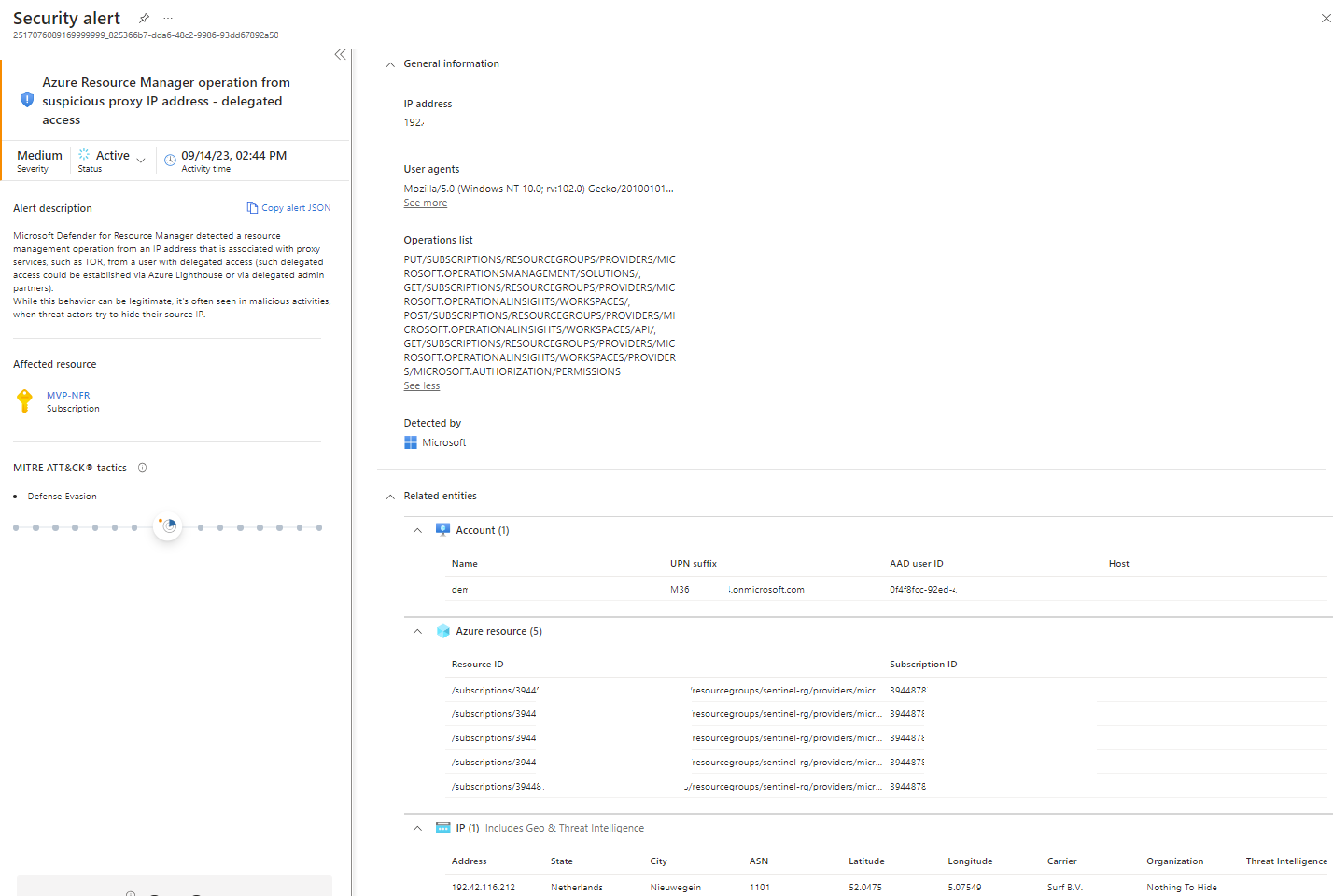The width and height of the screenshot is (1333, 896).
Task: Open the more options ellipsis menu
Action: pyautogui.click(x=168, y=18)
